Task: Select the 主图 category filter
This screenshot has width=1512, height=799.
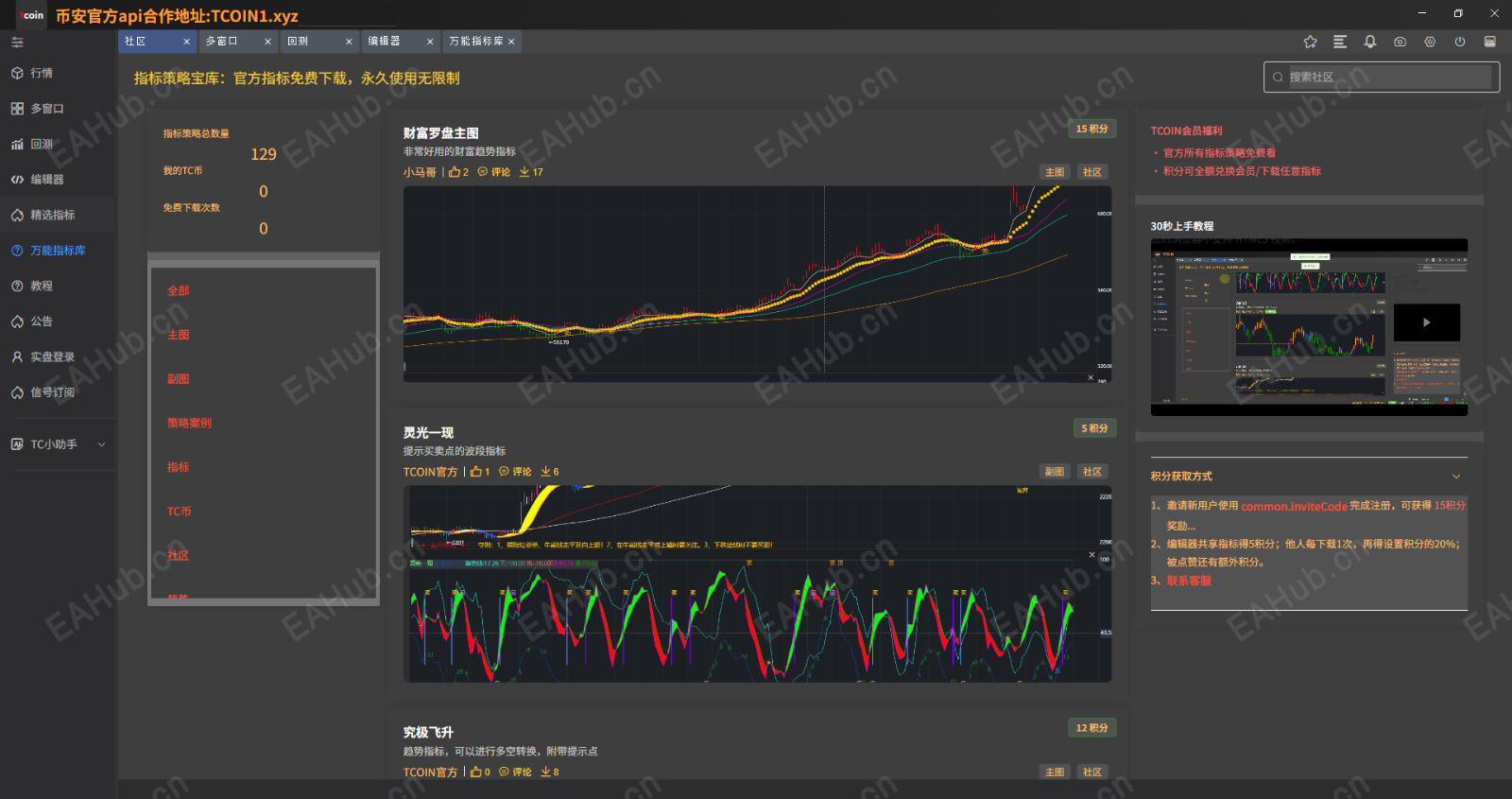Action: click(179, 335)
